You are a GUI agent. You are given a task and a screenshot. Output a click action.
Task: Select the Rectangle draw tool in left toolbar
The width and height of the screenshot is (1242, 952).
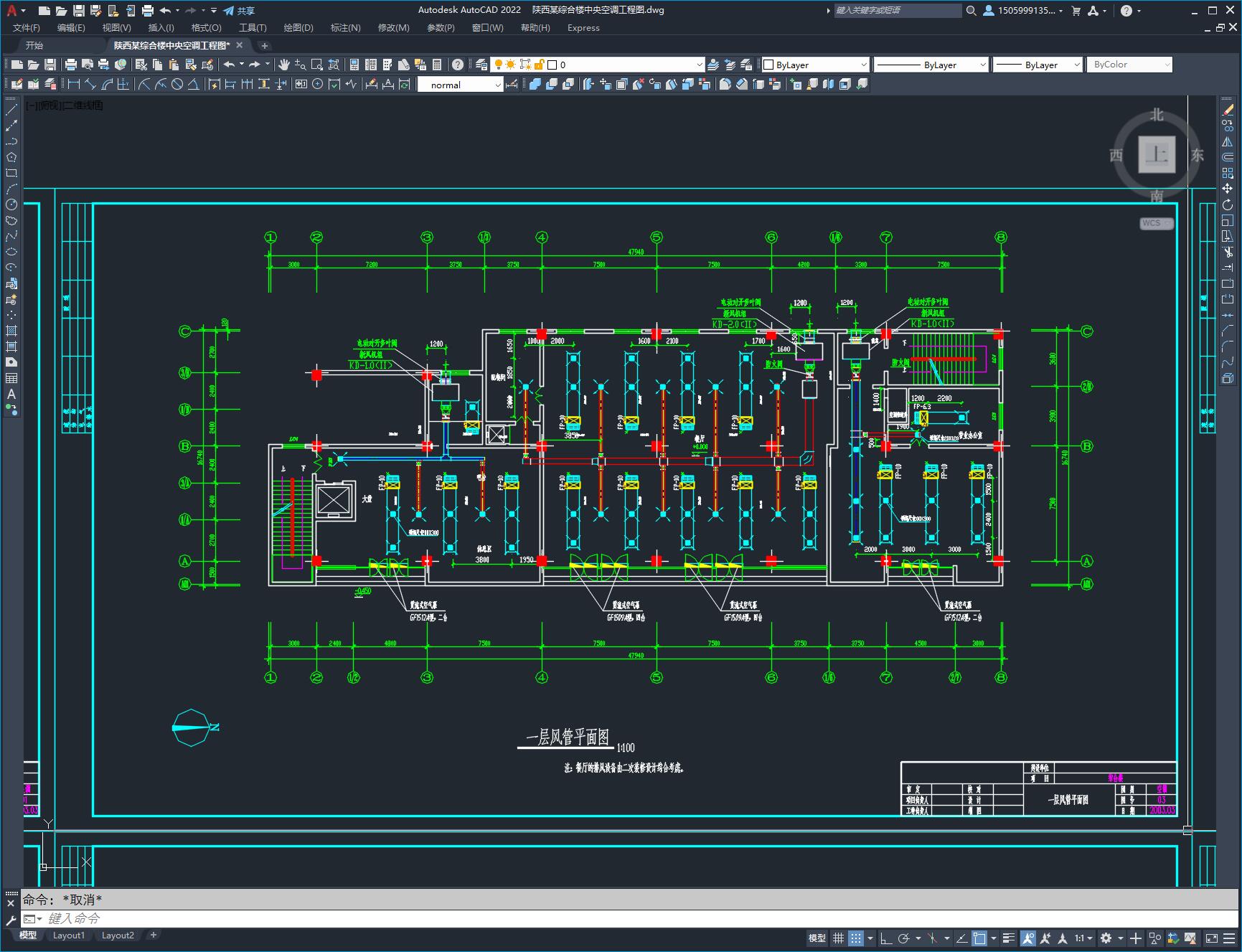(11, 174)
